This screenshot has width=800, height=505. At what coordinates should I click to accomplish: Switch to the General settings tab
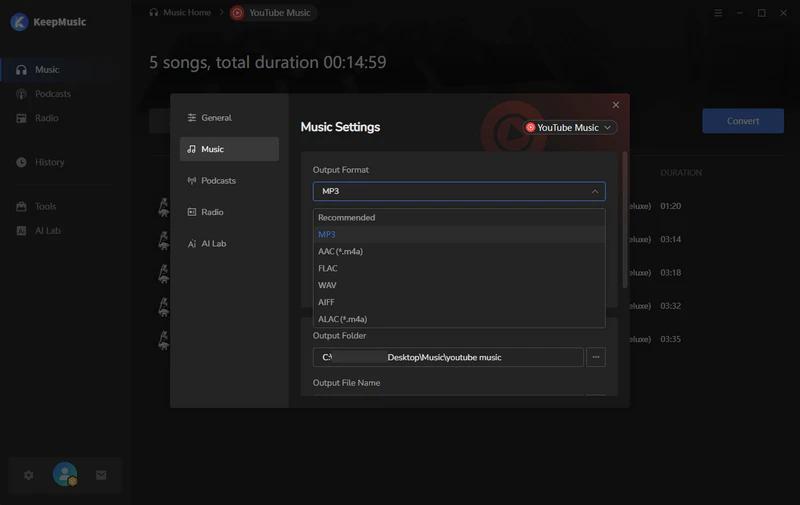(x=216, y=118)
